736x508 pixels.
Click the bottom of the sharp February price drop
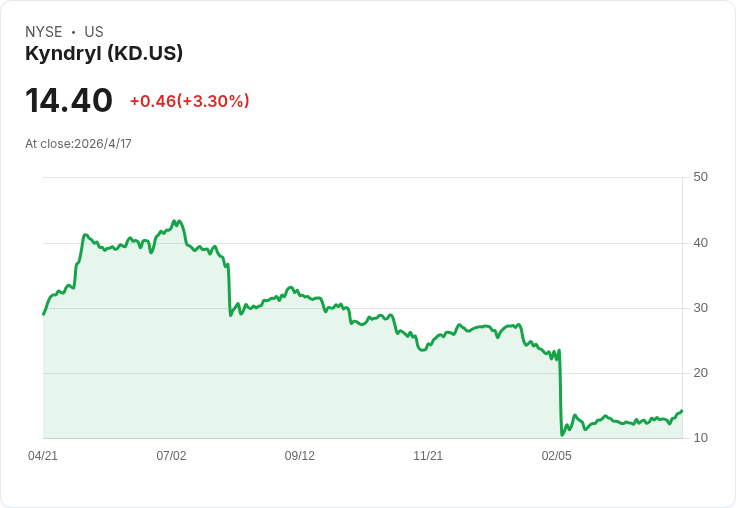(562, 434)
